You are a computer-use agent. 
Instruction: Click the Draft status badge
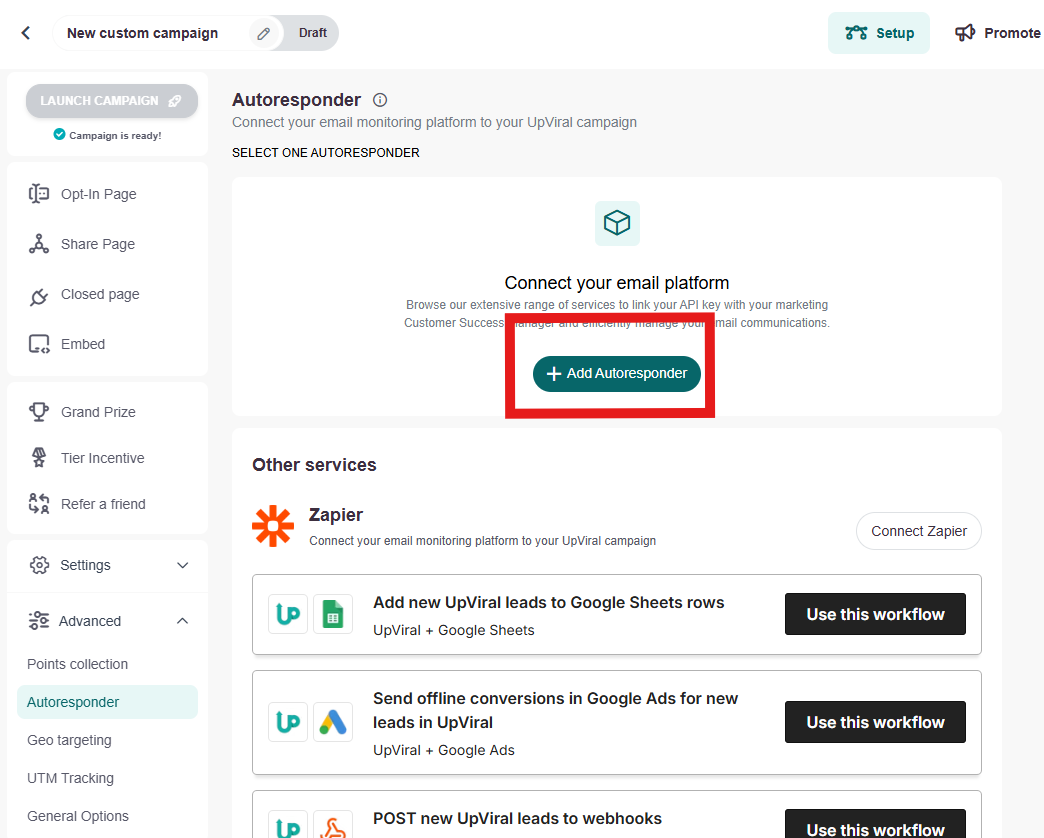click(x=312, y=33)
